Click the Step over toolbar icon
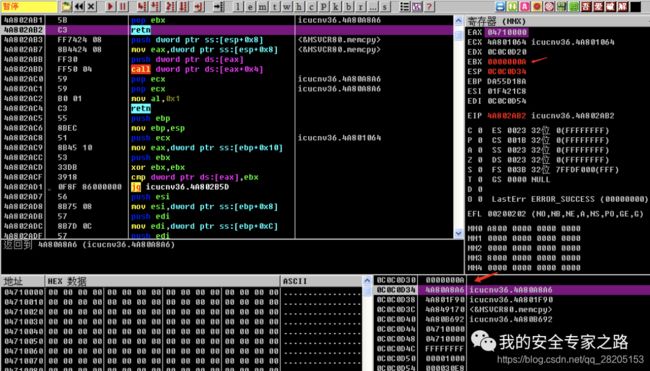 pyautogui.click(x=155, y=6)
